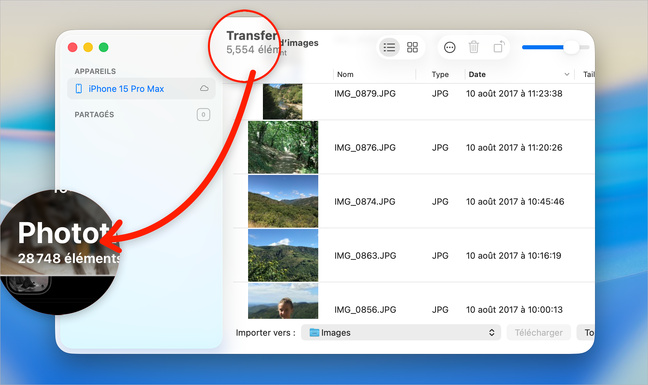Click the cloud icon beside iPhone
648x385 pixels.
(x=204, y=88)
